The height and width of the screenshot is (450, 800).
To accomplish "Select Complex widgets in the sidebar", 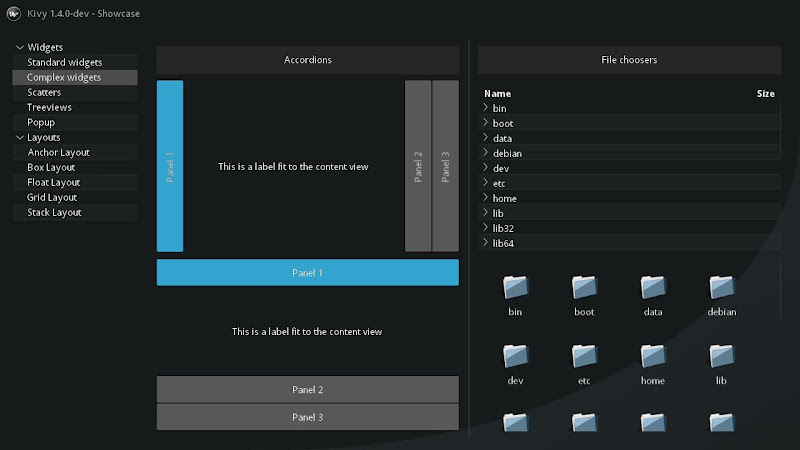I will (75, 78).
